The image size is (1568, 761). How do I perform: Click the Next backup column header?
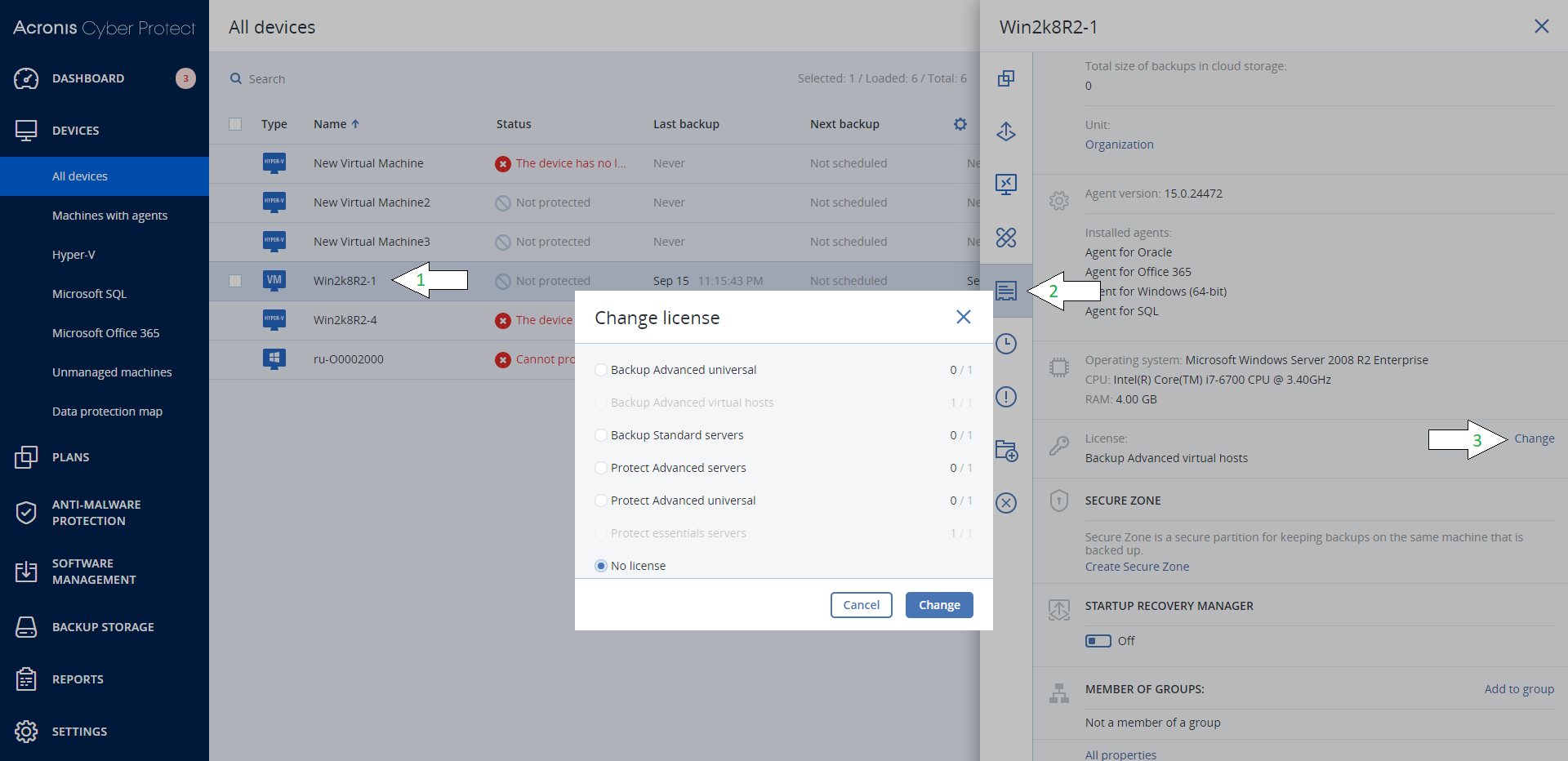[x=844, y=124]
